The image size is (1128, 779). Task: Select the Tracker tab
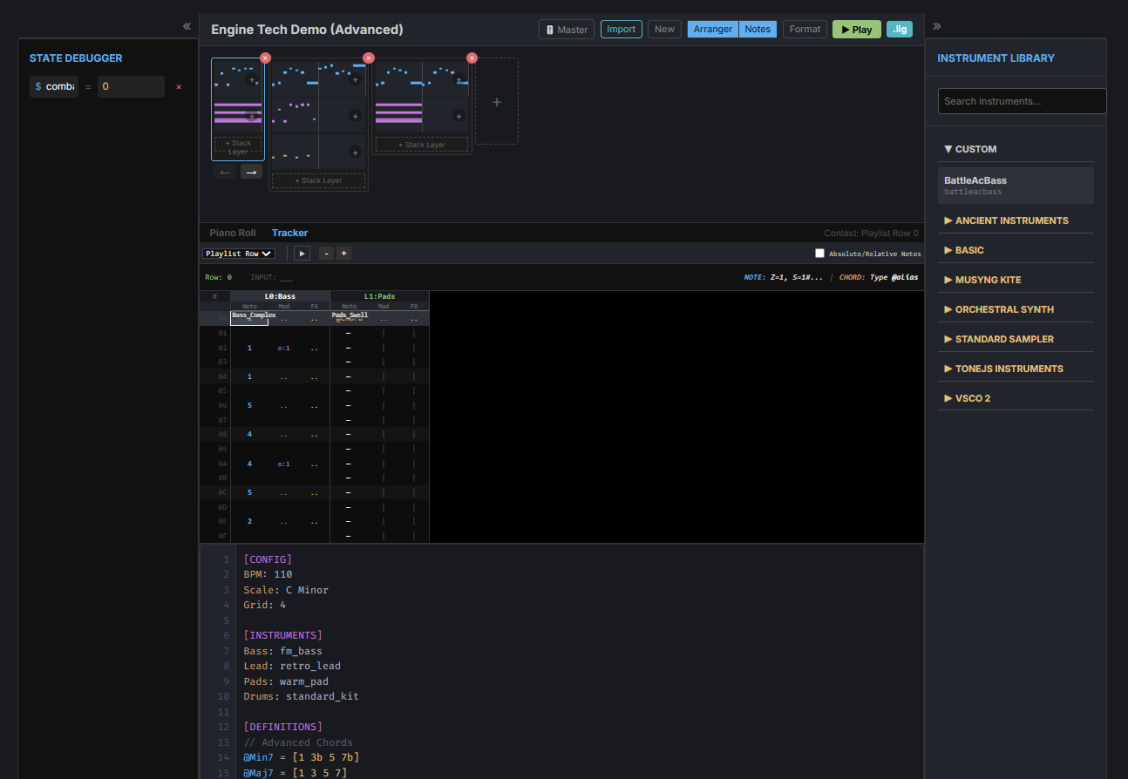click(x=290, y=233)
